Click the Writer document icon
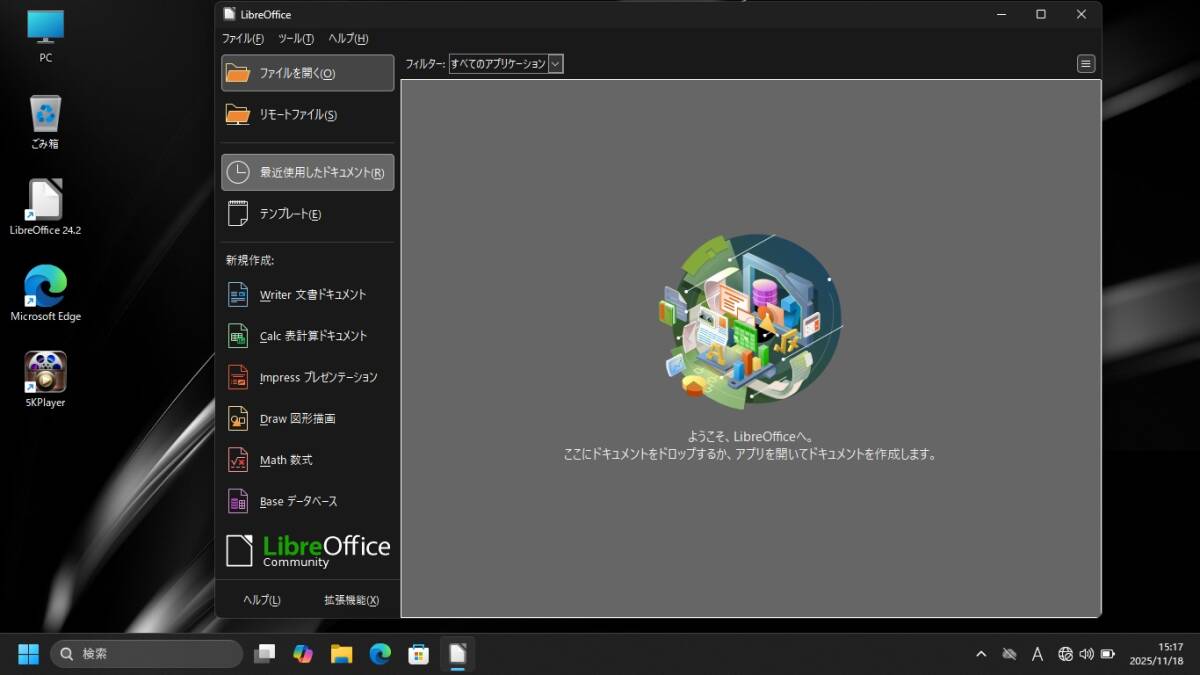Image resolution: width=1200 pixels, height=675 pixels. tap(238, 294)
